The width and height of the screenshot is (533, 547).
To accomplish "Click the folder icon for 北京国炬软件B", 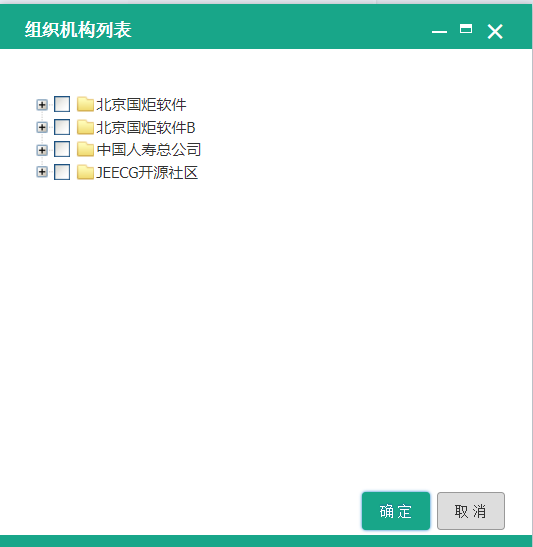I will pyautogui.click(x=85, y=127).
